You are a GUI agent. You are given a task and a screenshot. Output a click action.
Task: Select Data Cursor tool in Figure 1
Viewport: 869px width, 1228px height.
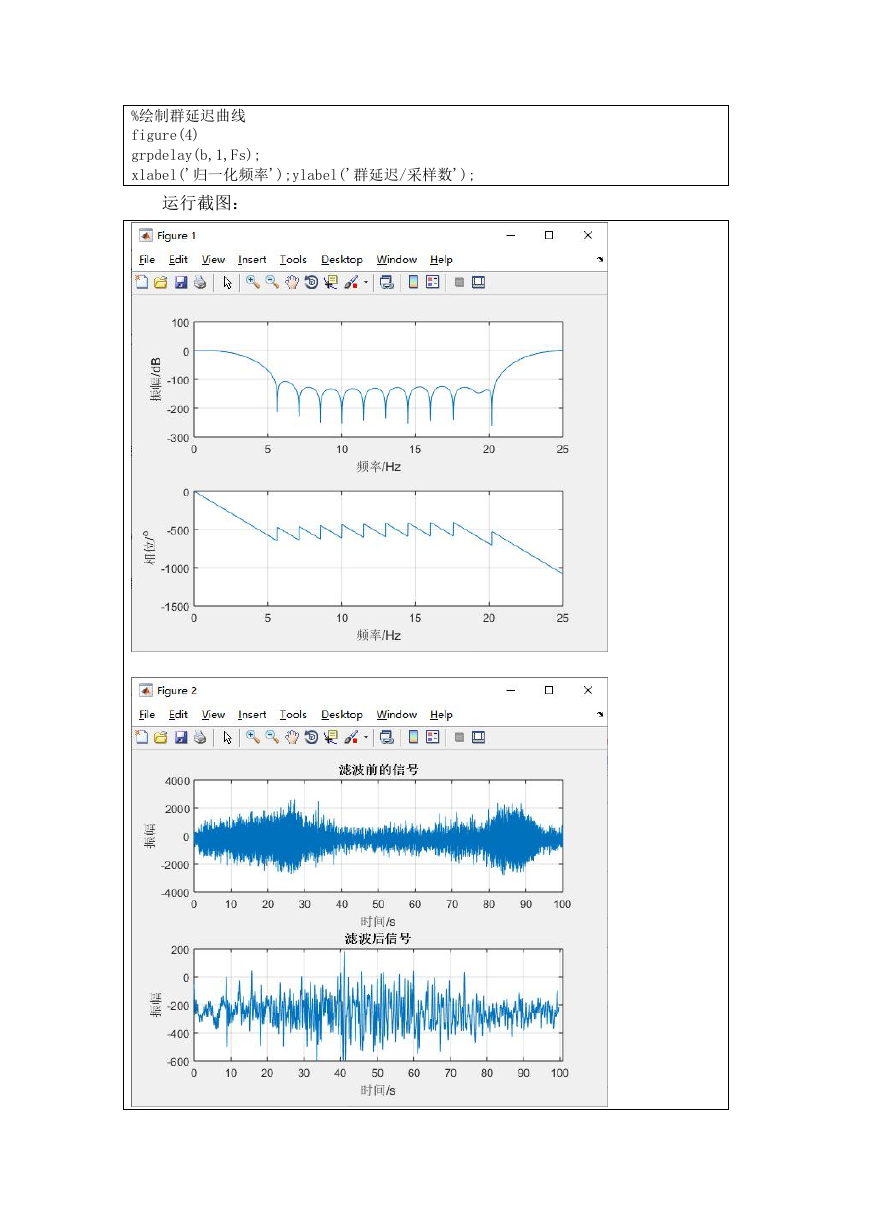click(x=330, y=283)
